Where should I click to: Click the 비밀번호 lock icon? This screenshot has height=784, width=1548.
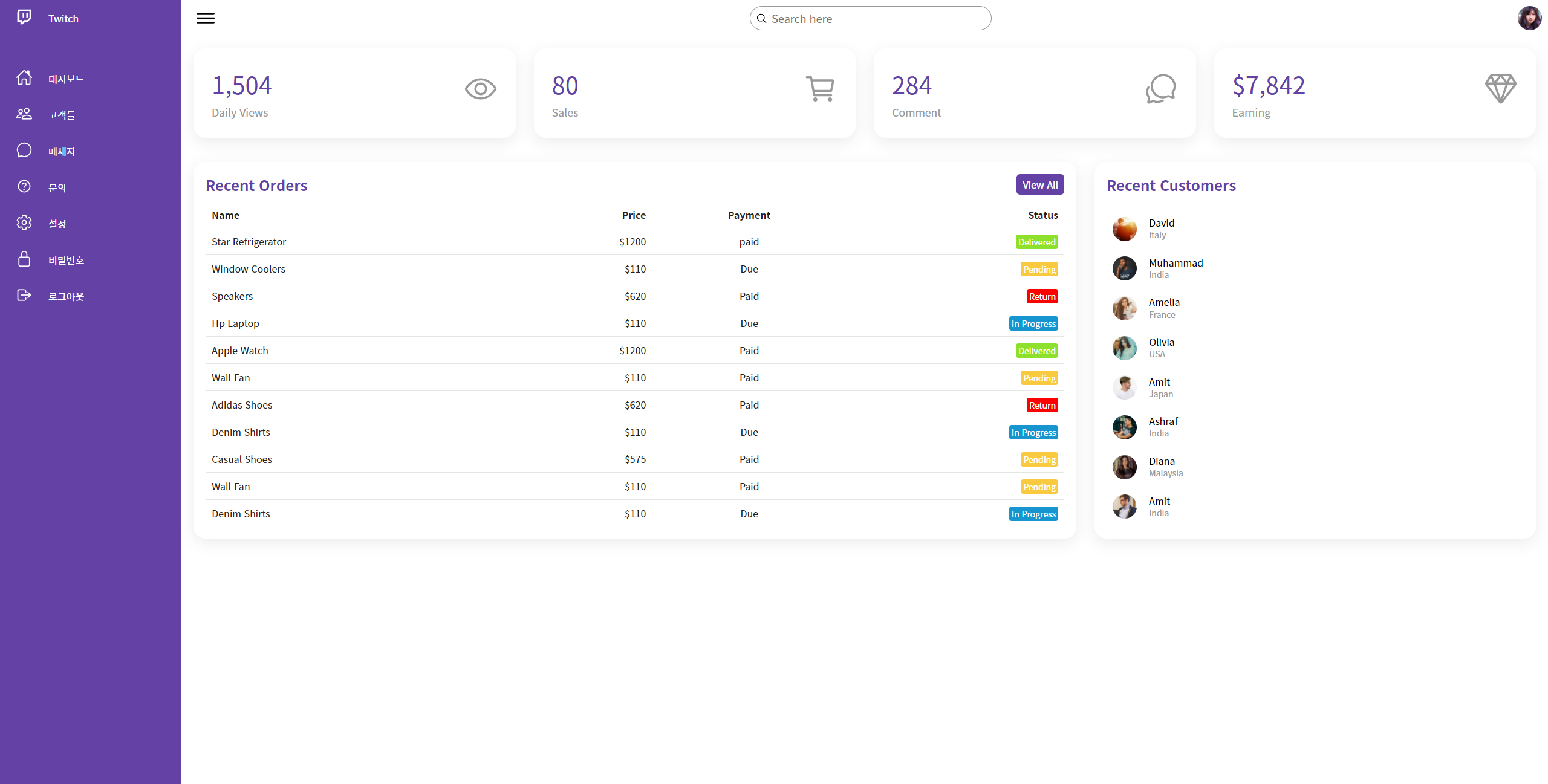click(x=24, y=259)
